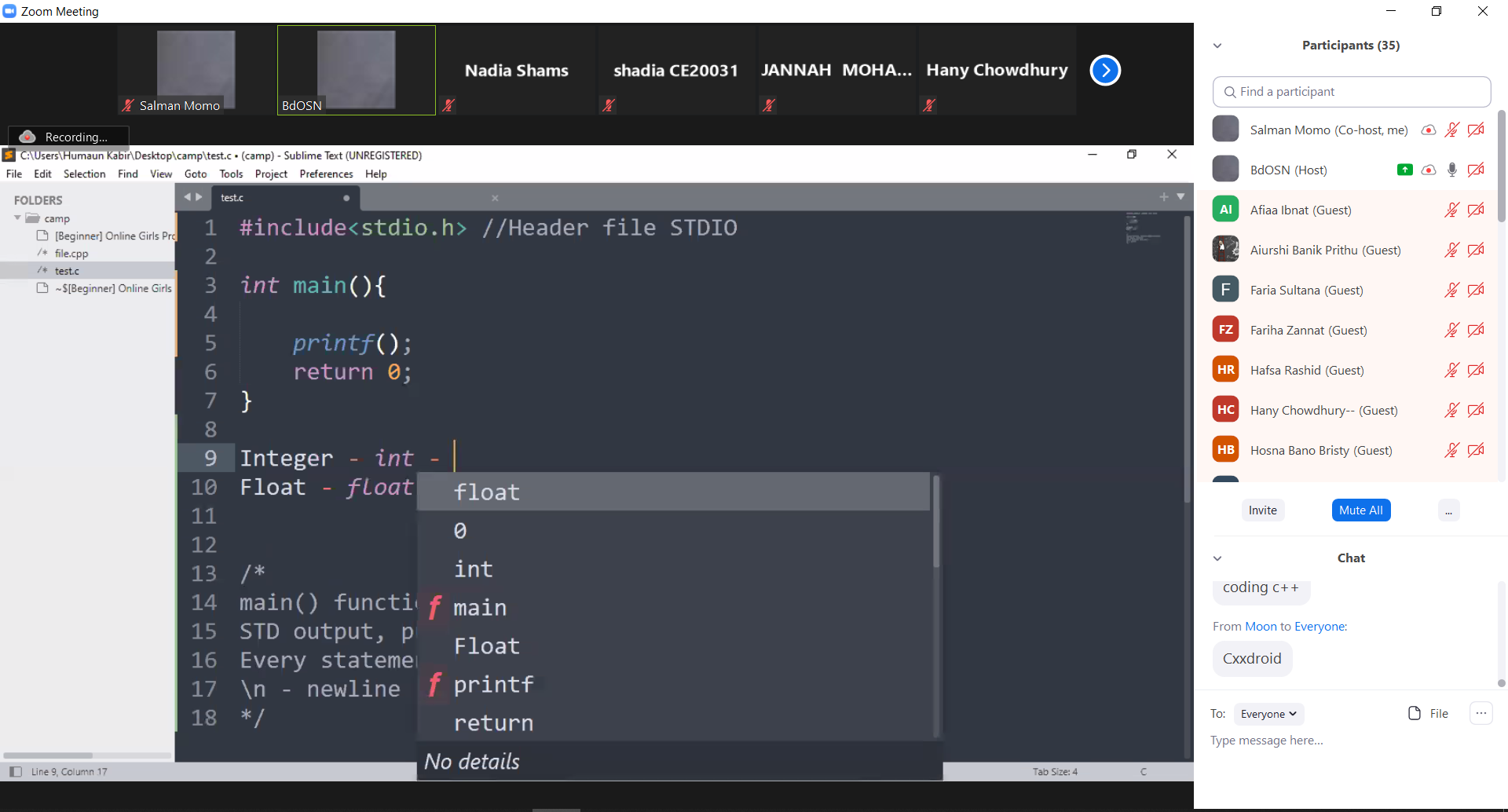This screenshot has width=1508, height=812.
Task: Open the chat more options ellipsis button
Action: click(1481, 713)
